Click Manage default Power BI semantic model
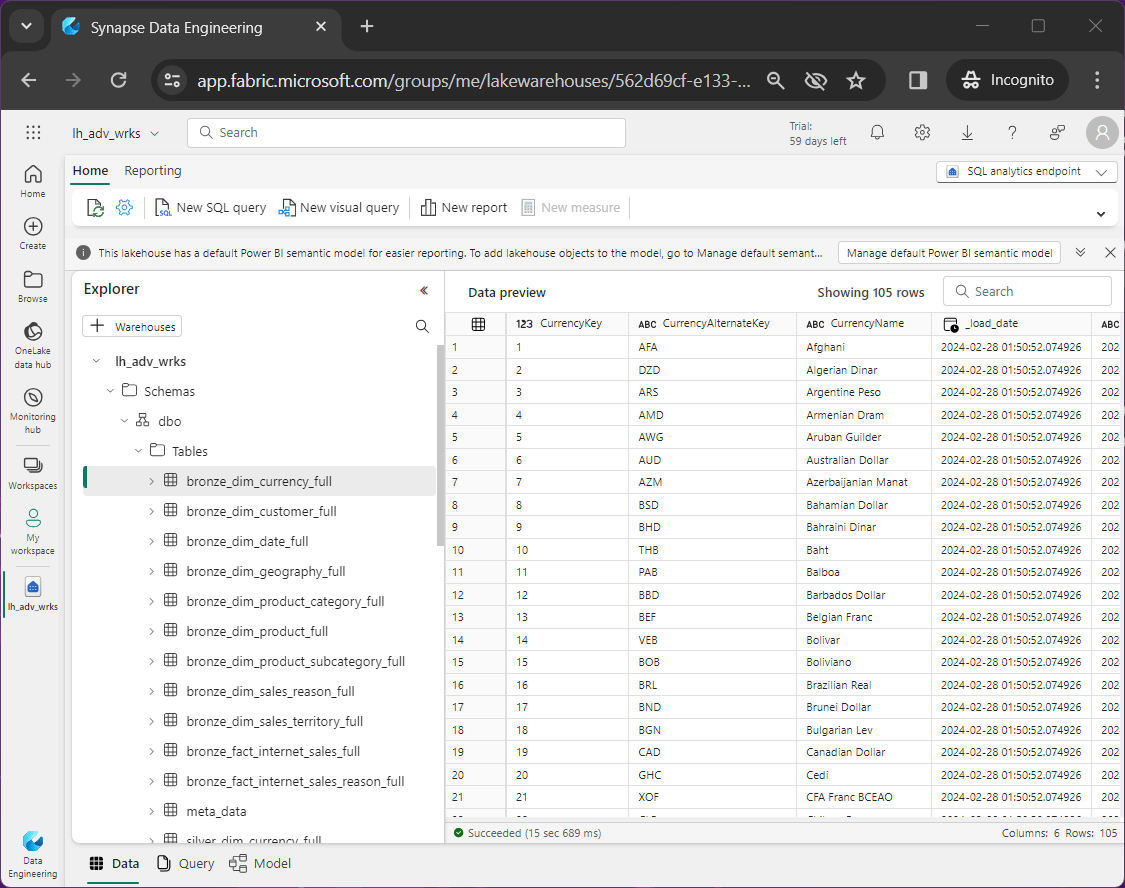The width and height of the screenshot is (1125, 888). pyautogui.click(x=949, y=253)
